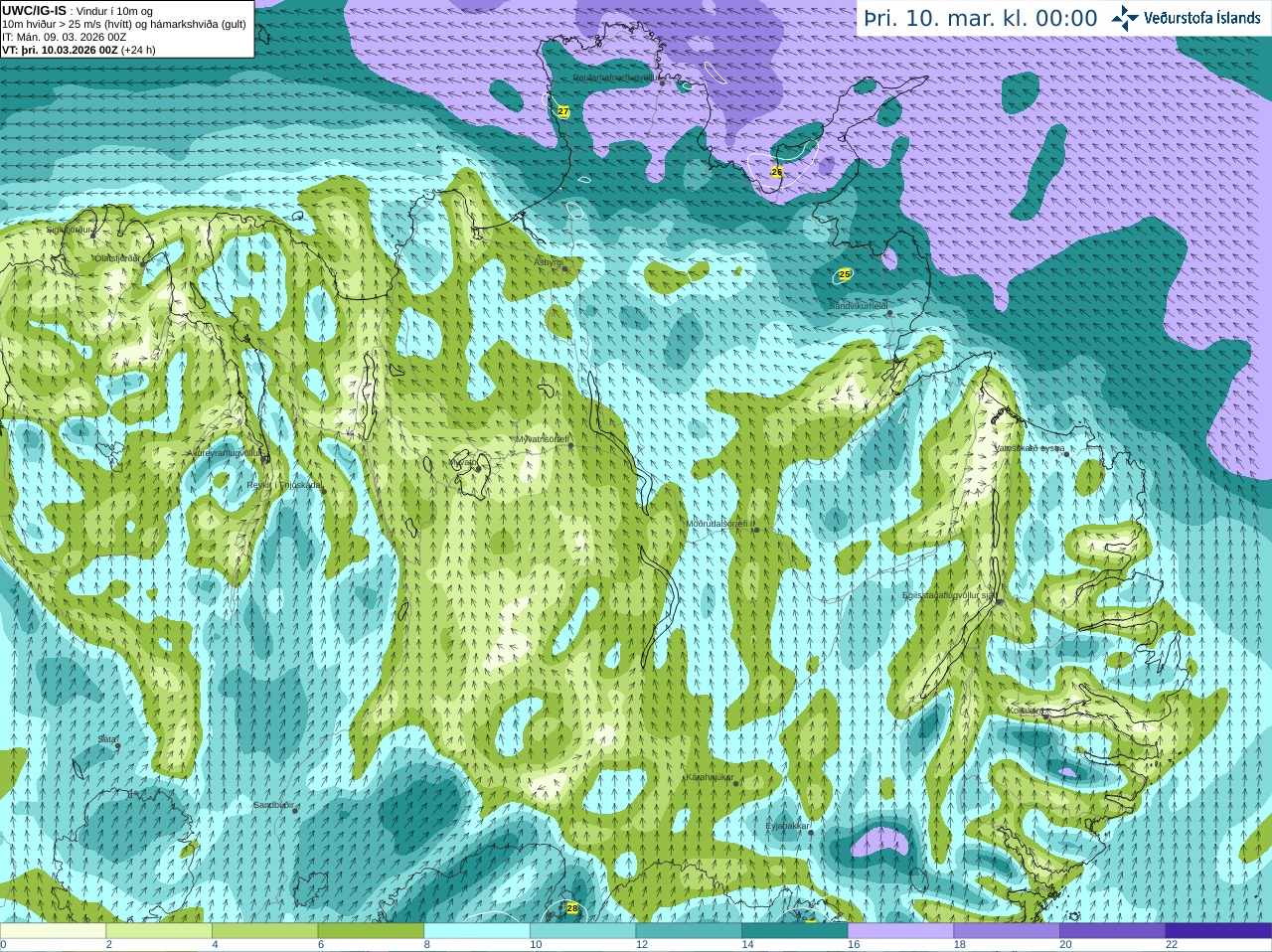Click the legend tick value 22

1172,945
